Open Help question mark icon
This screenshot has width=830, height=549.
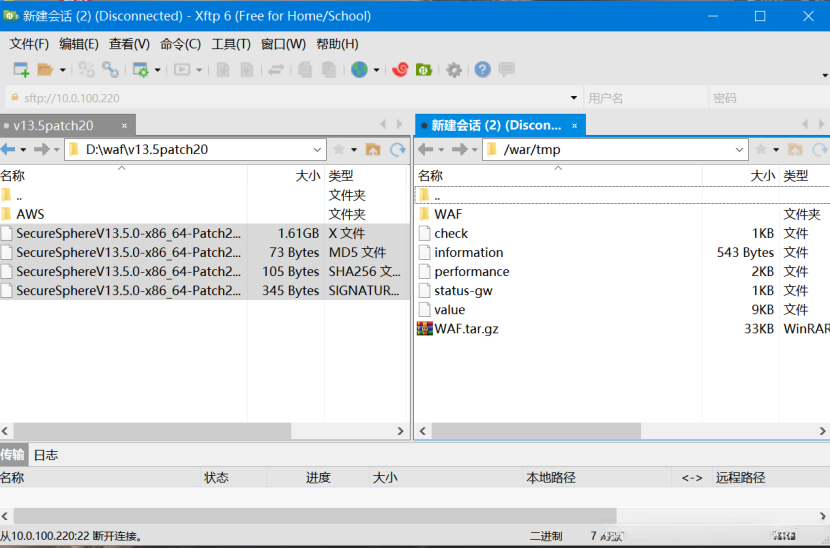pyautogui.click(x=482, y=69)
